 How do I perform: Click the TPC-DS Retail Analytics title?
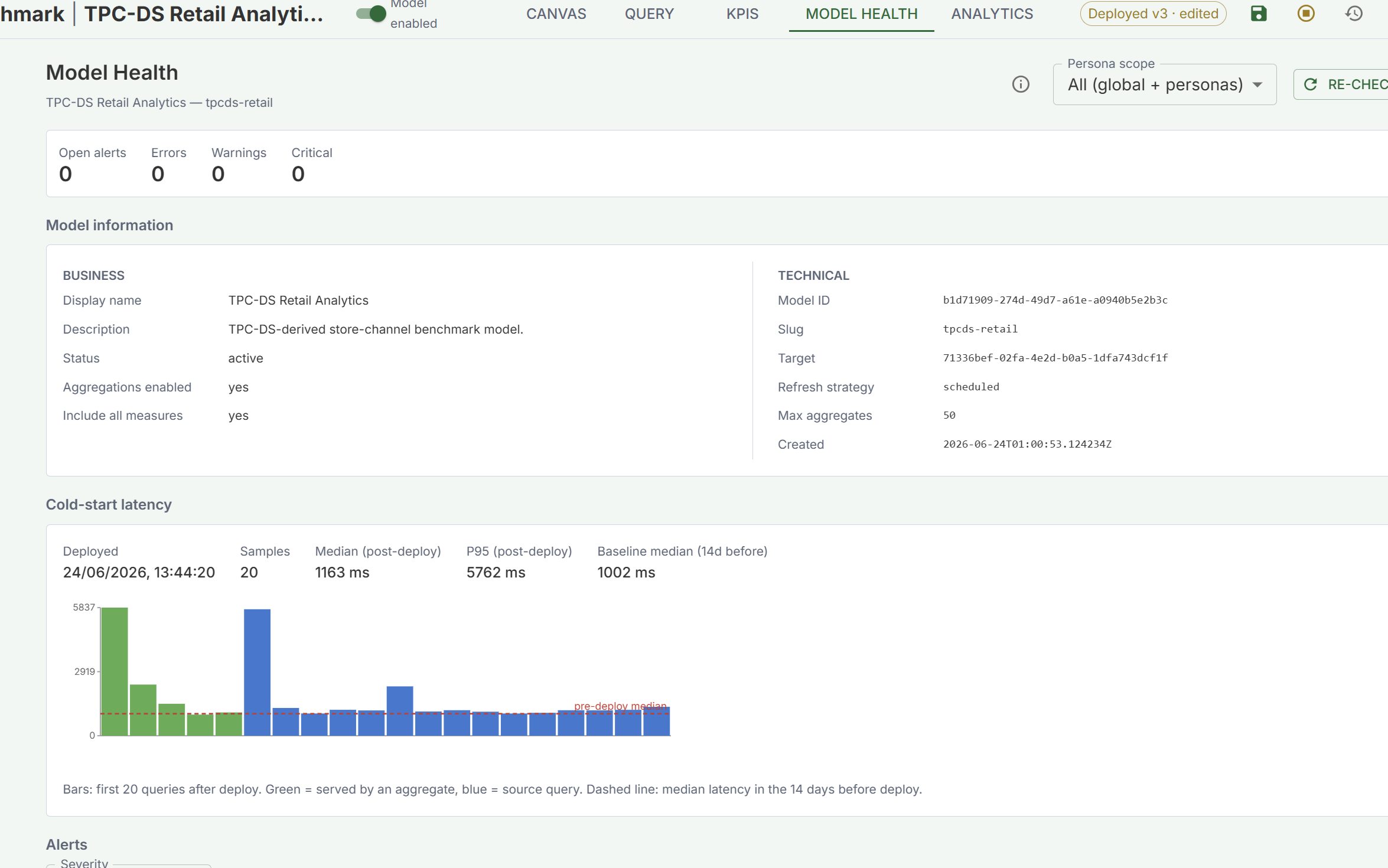pos(203,14)
